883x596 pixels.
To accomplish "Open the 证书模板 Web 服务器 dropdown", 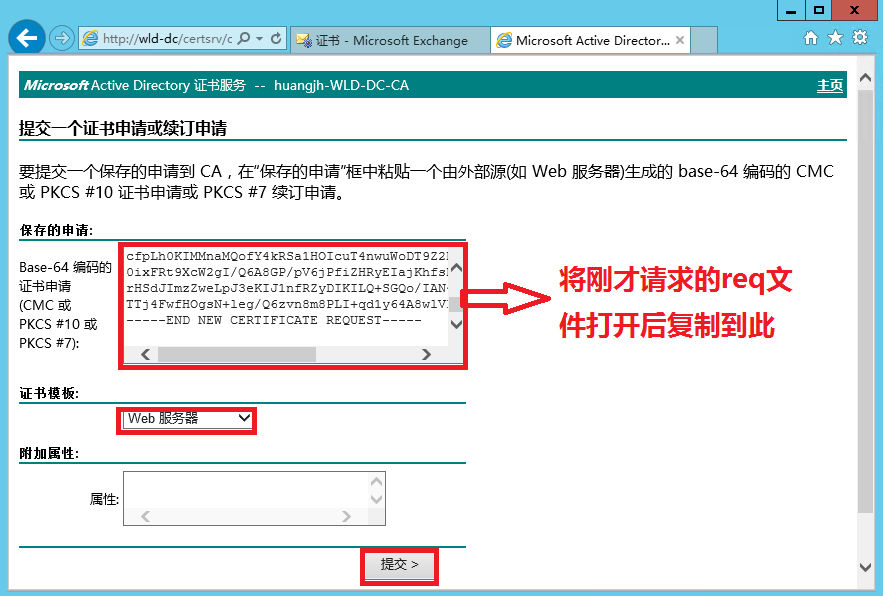I will click(x=187, y=419).
